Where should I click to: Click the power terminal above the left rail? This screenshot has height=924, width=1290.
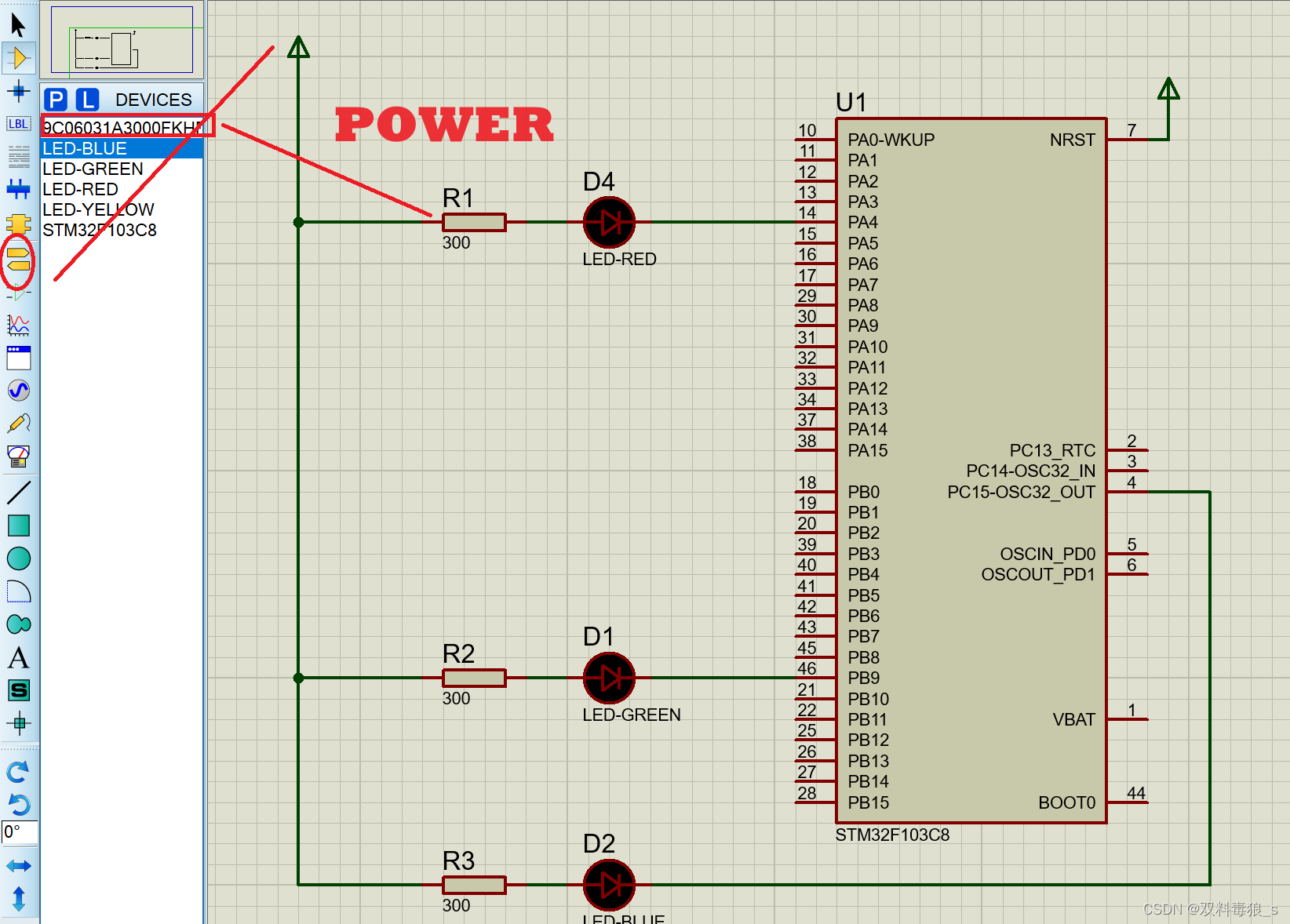[298, 47]
